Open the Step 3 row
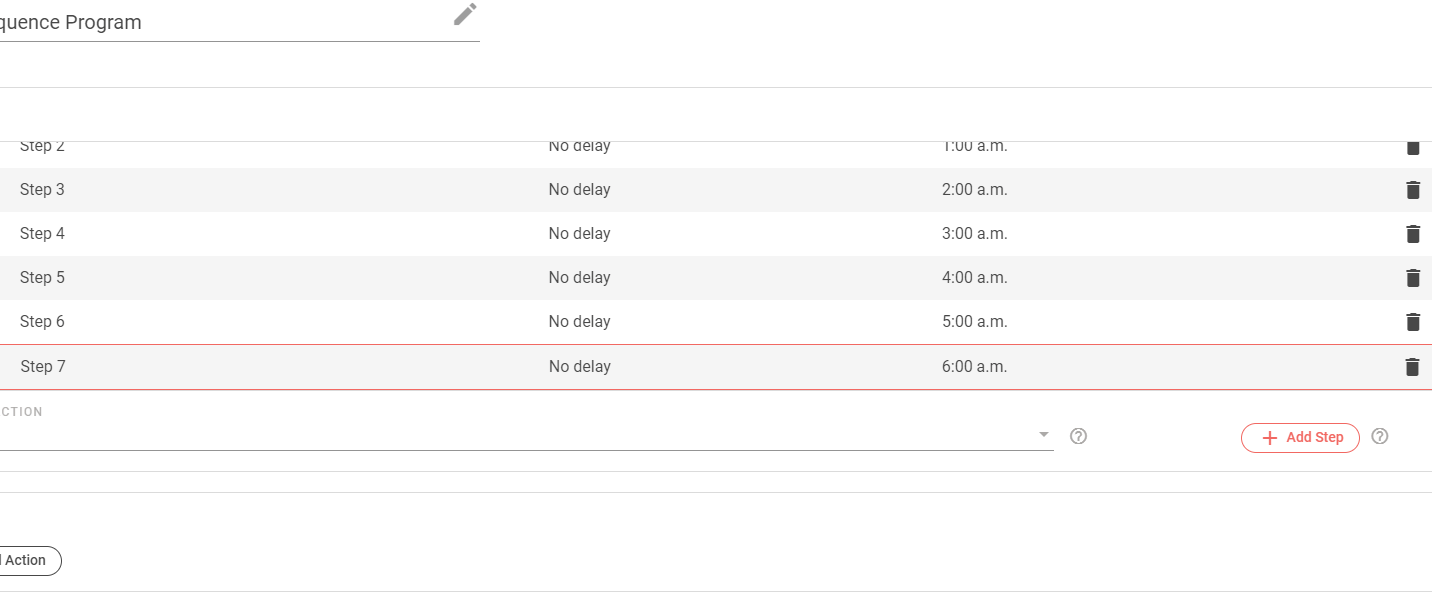Viewport: 1432px width, 616px height. click(x=42, y=190)
